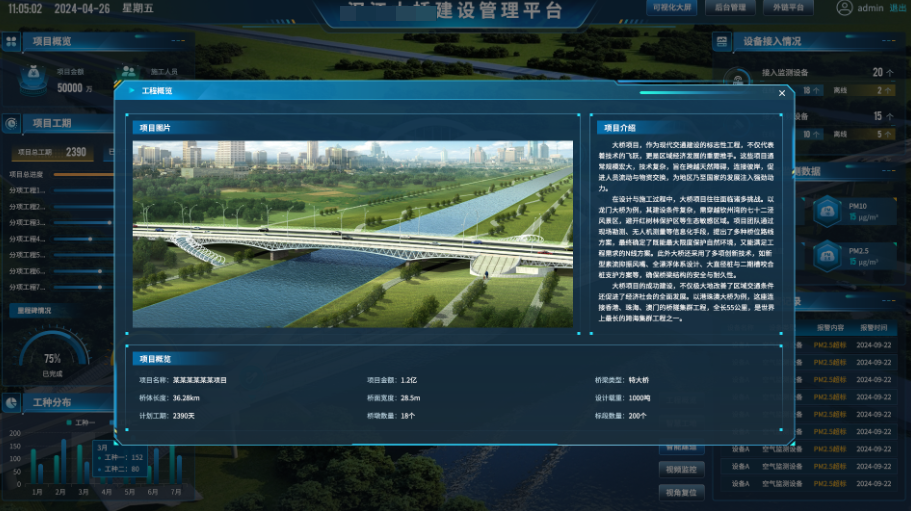The image size is (911, 511).
Task: Click the 项目金额 money bag icon
Action: click(x=33, y=74)
